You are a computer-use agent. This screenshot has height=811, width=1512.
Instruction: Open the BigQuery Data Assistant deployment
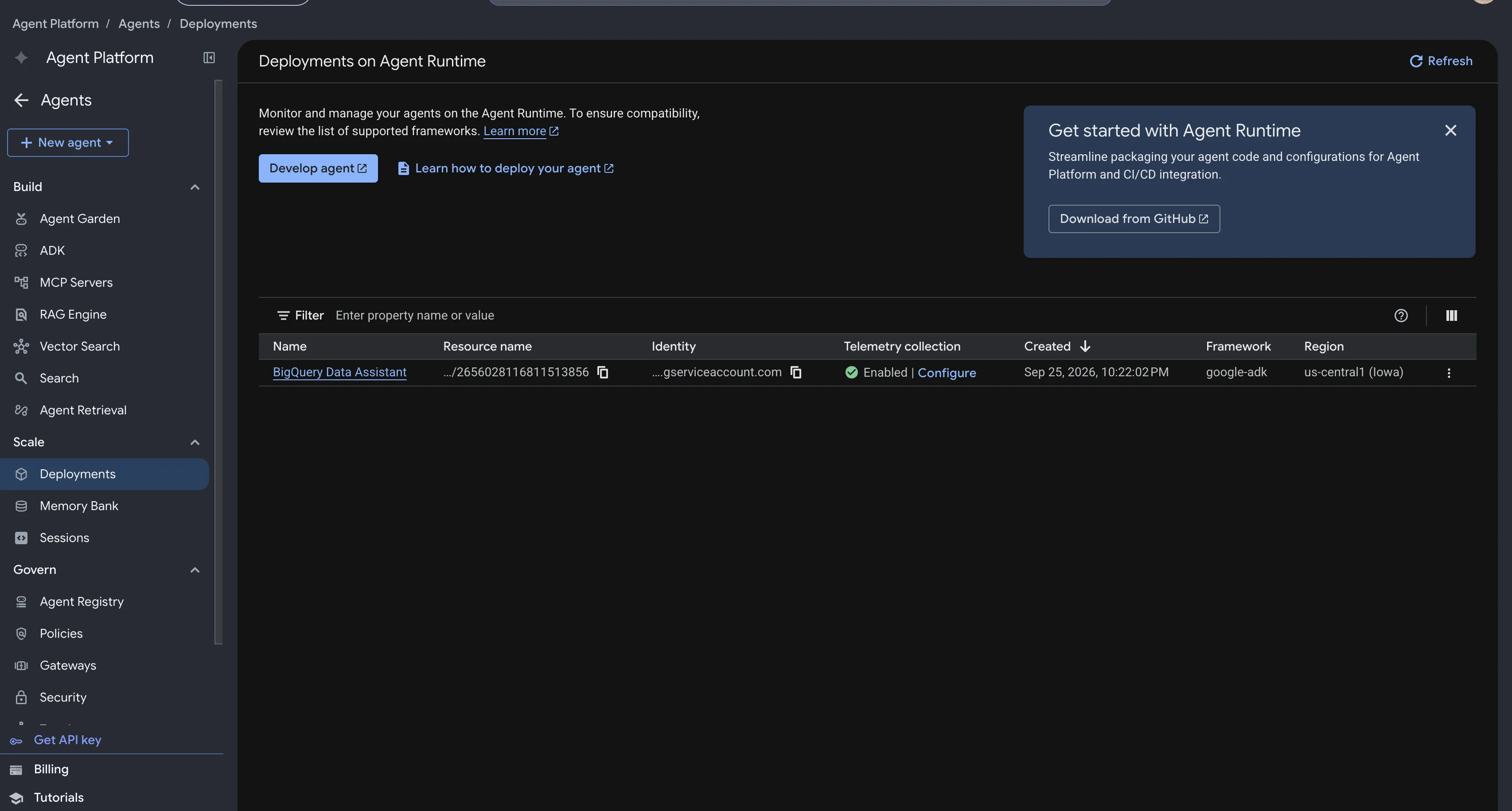pos(339,373)
